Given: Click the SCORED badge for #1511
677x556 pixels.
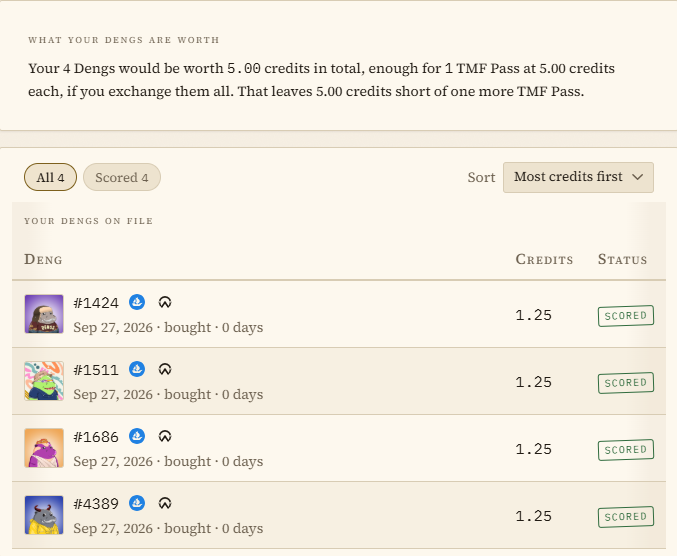Looking at the screenshot, I should tap(626, 382).
